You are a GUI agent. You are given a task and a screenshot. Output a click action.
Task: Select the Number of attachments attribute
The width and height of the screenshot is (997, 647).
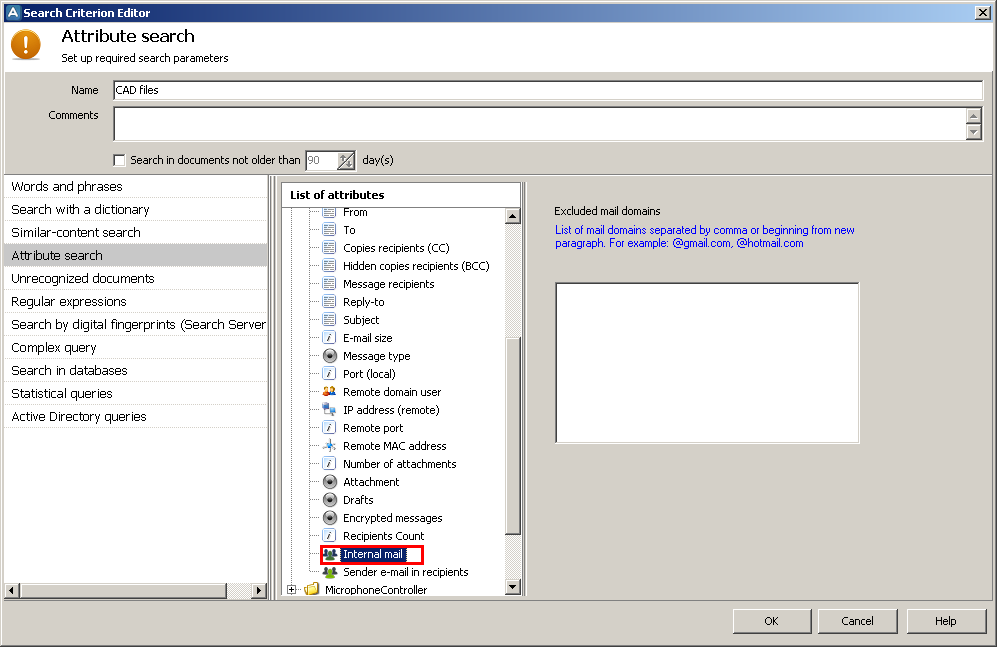click(x=399, y=464)
